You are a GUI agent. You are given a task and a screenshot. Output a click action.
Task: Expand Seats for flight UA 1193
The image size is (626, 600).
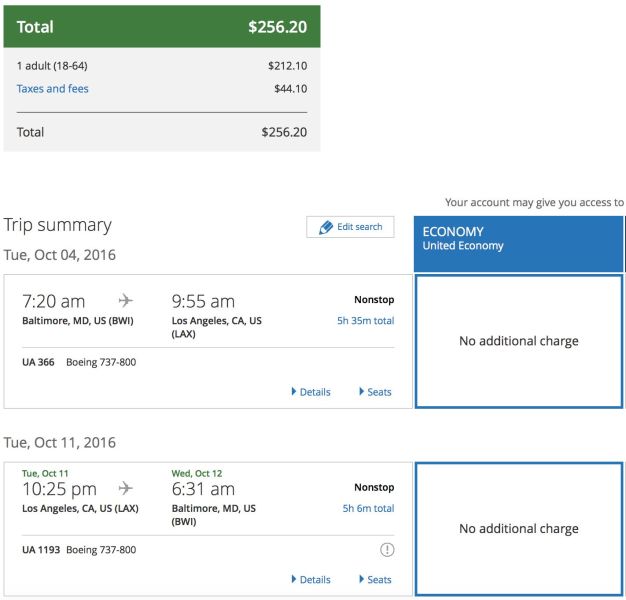tap(375, 579)
